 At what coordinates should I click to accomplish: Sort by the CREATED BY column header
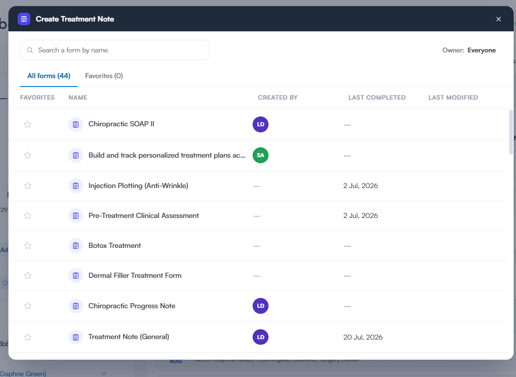[x=277, y=97]
